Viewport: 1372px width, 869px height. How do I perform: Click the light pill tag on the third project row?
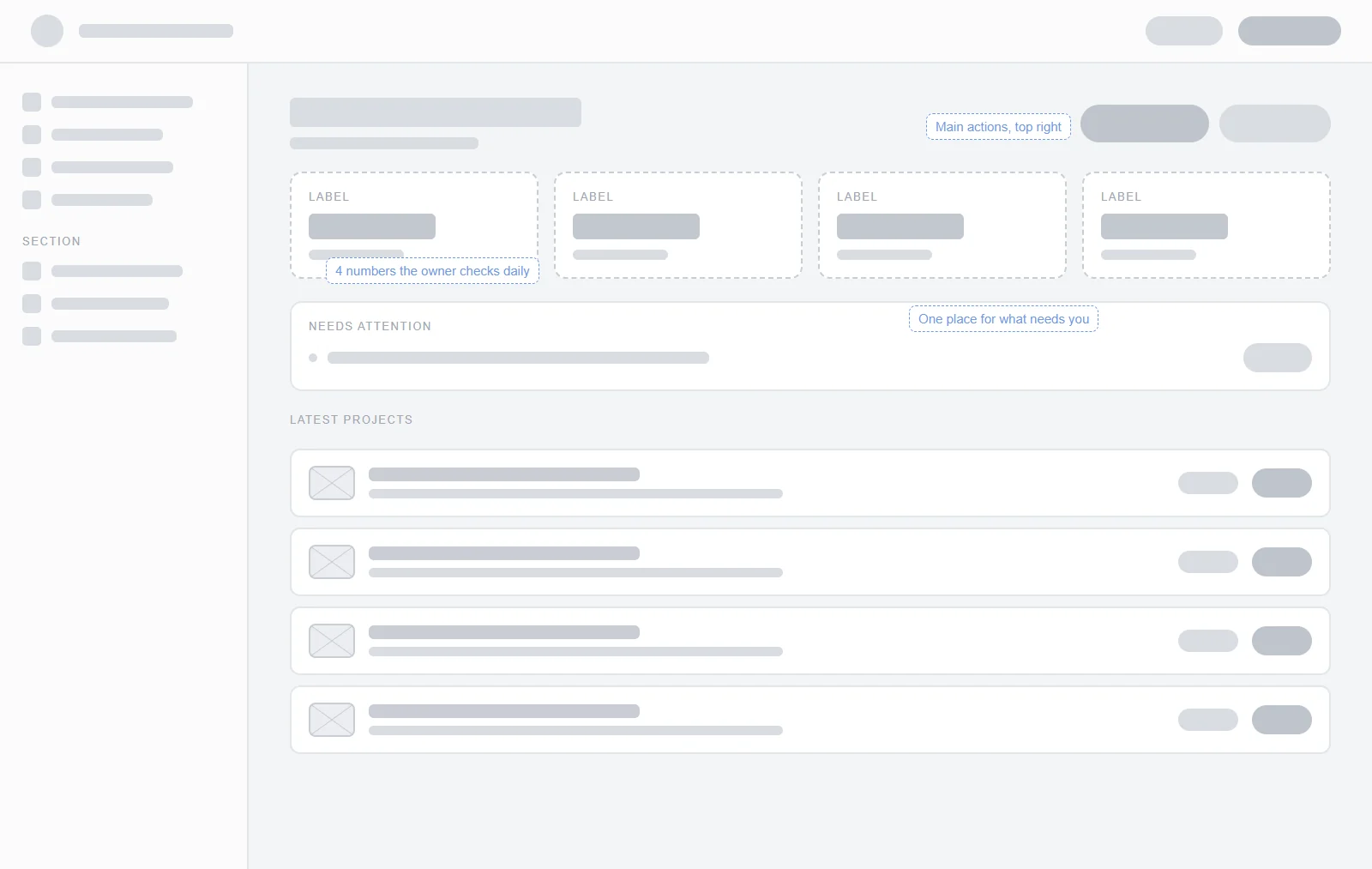(1208, 641)
